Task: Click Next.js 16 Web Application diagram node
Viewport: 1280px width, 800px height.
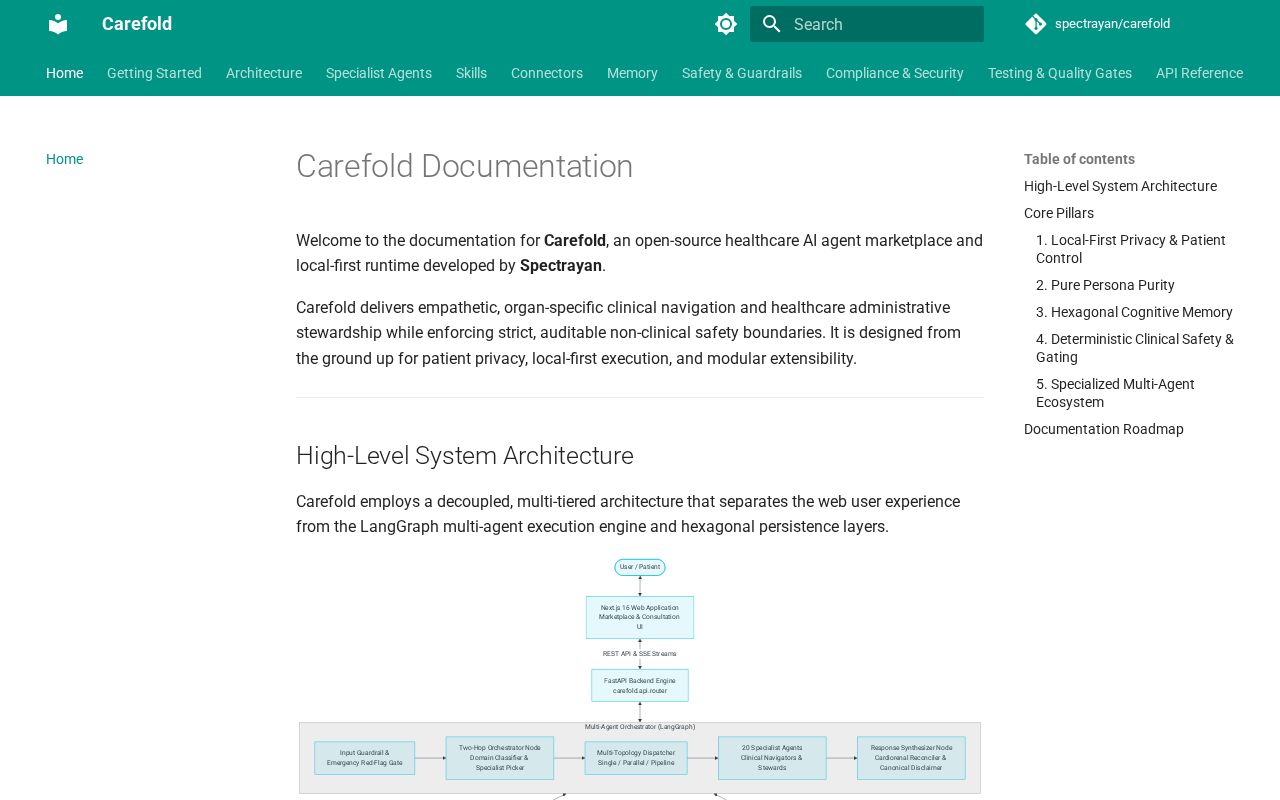Action: coord(640,617)
